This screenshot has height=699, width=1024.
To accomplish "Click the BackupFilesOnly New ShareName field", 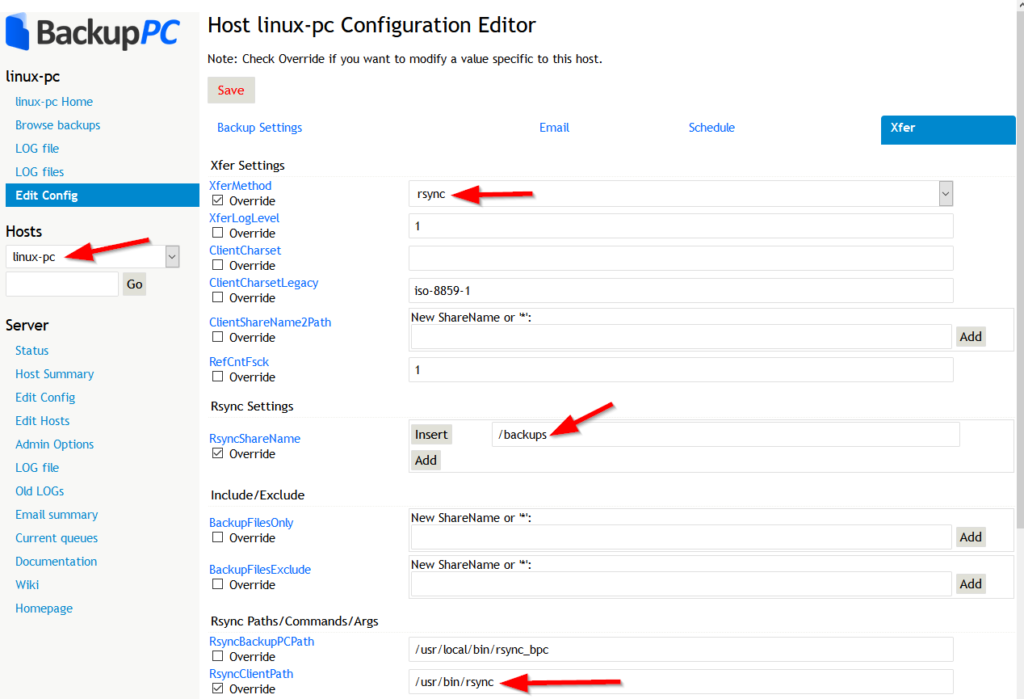I will pos(680,538).
